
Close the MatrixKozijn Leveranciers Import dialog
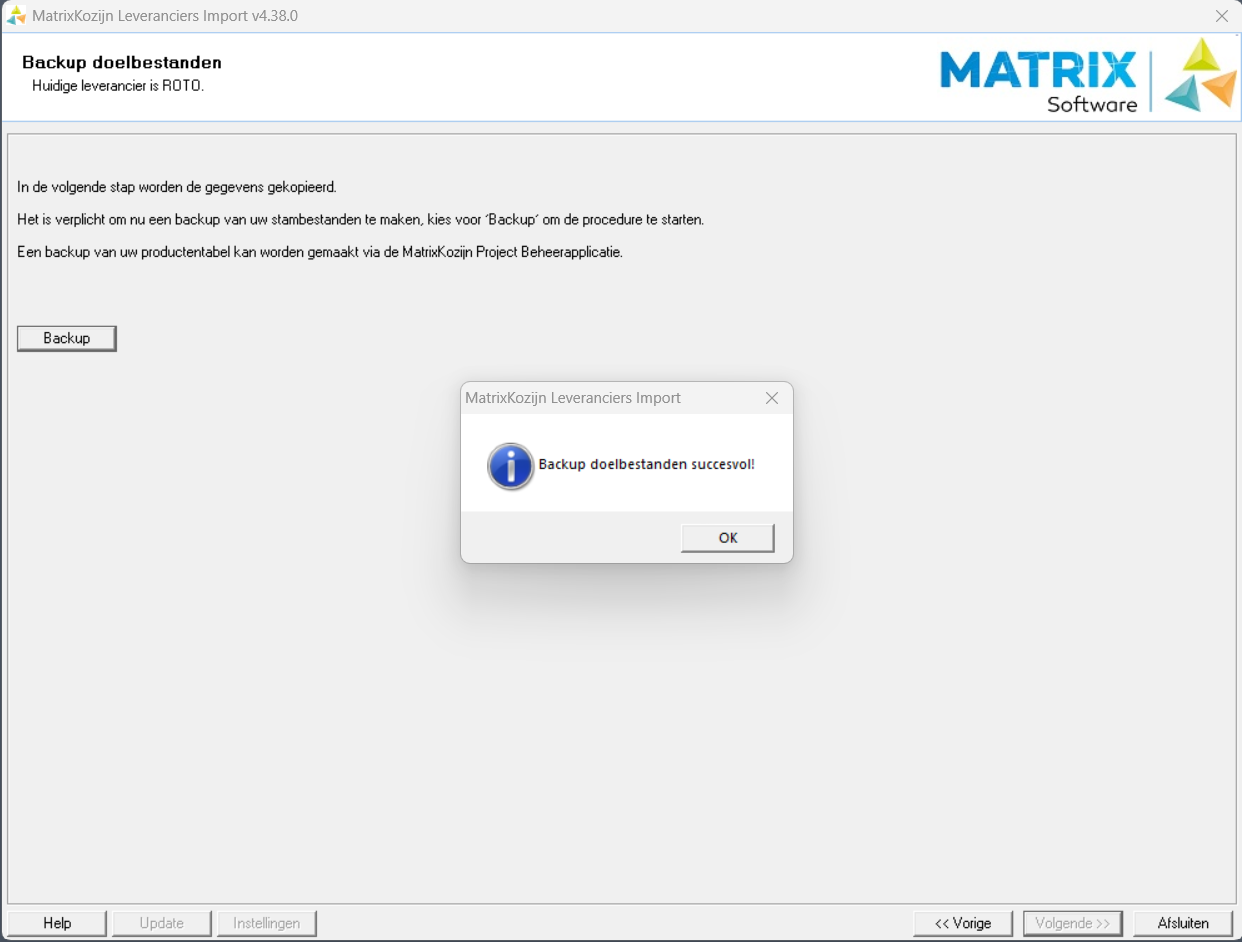pyautogui.click(x=772, y=398)
